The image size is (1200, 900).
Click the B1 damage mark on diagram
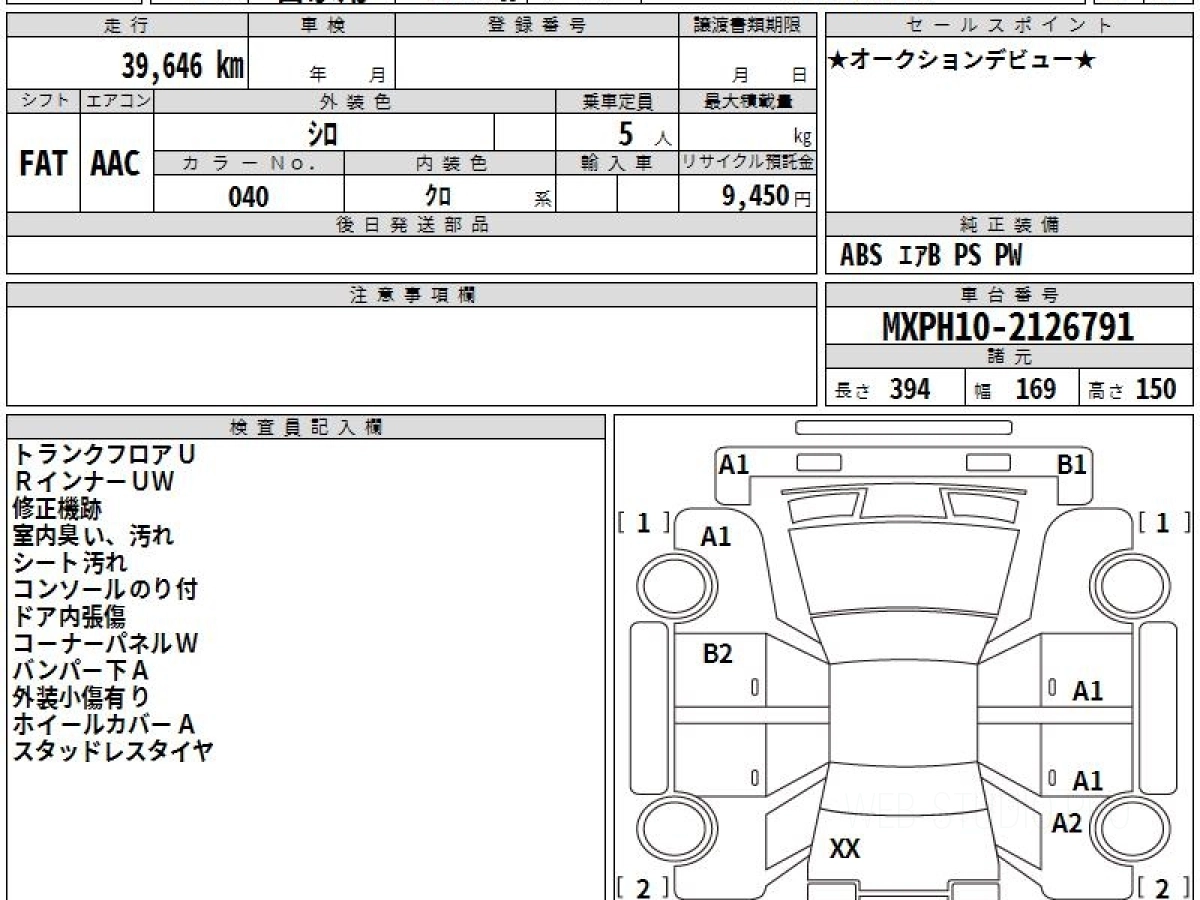point(1072,465)
